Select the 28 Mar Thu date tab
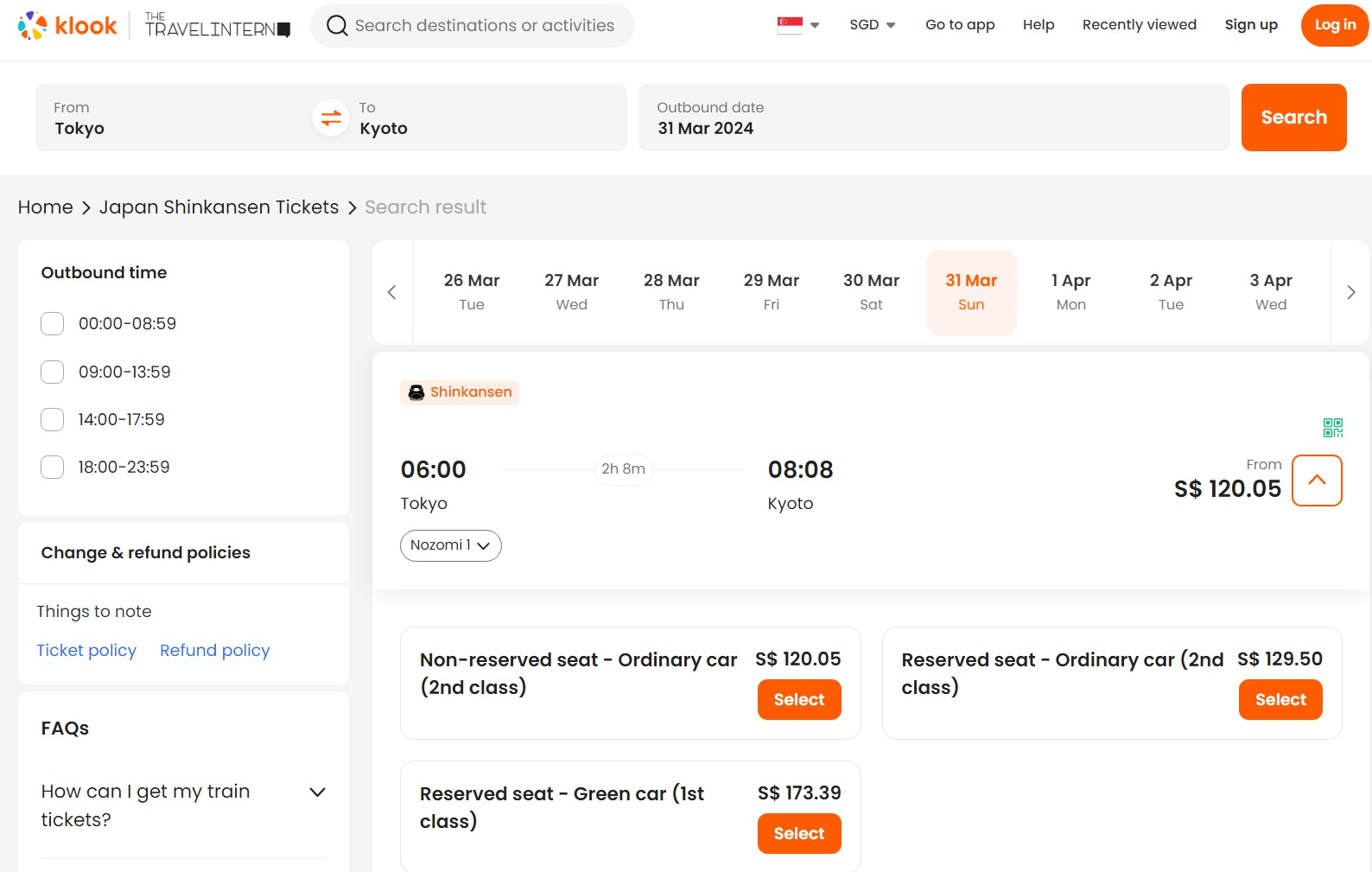Viewport: 1372px width, 872px height. [x=671, y=292]
